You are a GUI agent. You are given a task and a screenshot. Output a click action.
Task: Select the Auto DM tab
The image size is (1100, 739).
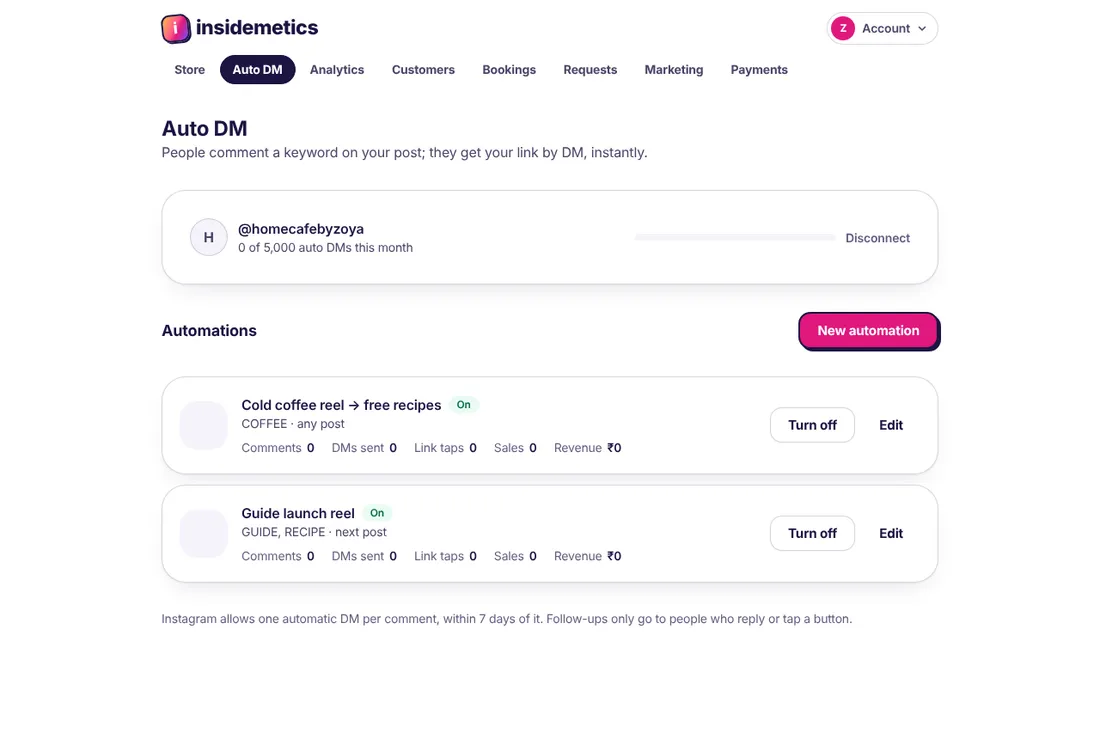[x=257, y=69]
